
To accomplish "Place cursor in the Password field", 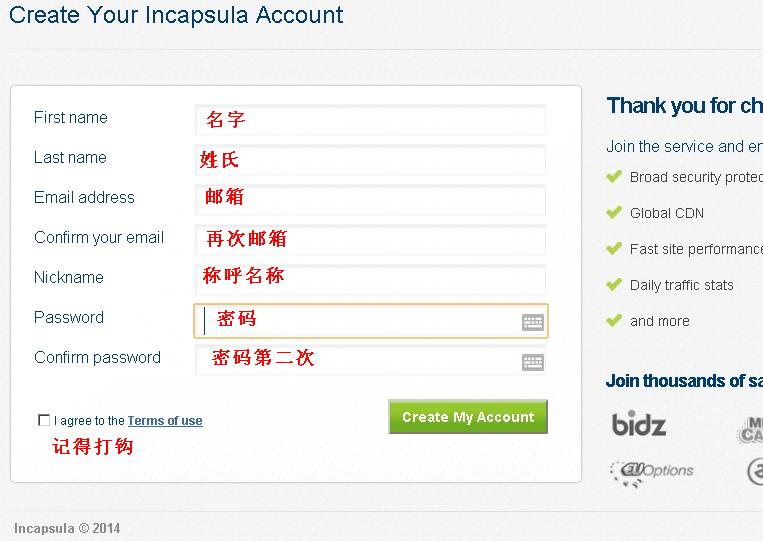I will click(x=371, y=321).
